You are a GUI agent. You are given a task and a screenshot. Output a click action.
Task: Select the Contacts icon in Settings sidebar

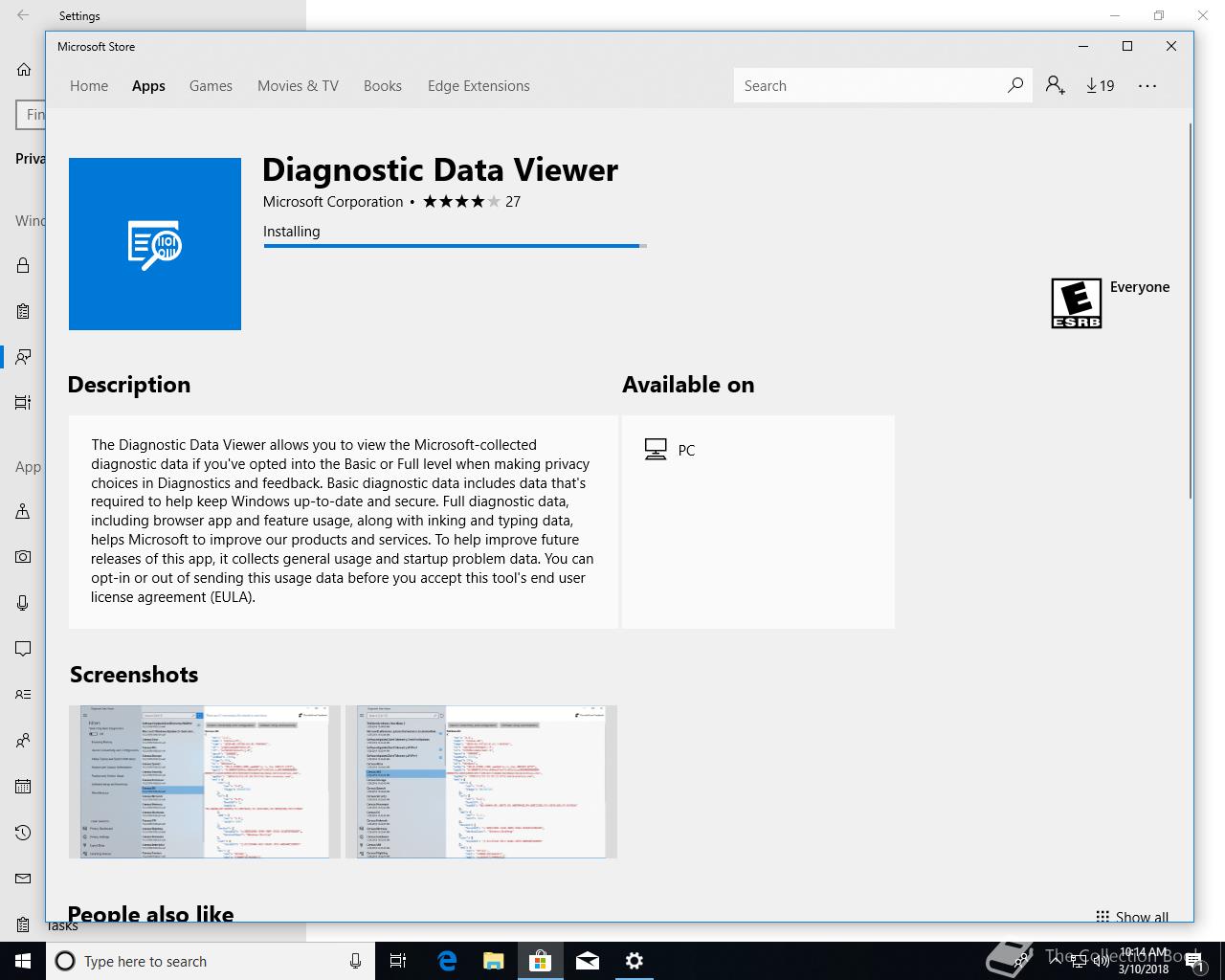click(23, 741)
